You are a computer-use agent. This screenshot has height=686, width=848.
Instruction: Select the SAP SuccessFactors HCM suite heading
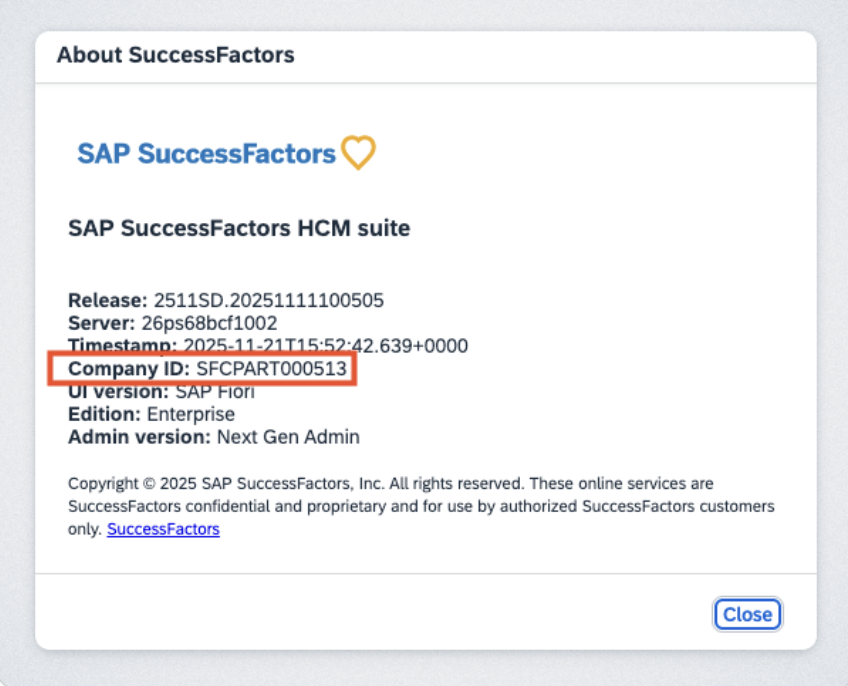(x=239, y=228)
